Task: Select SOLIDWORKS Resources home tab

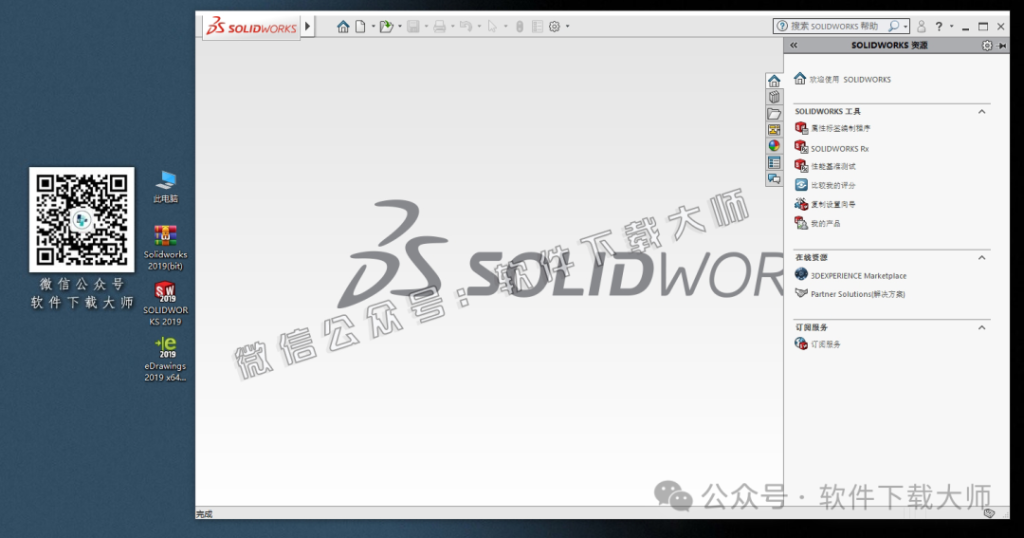Action: tap(774, 81)
